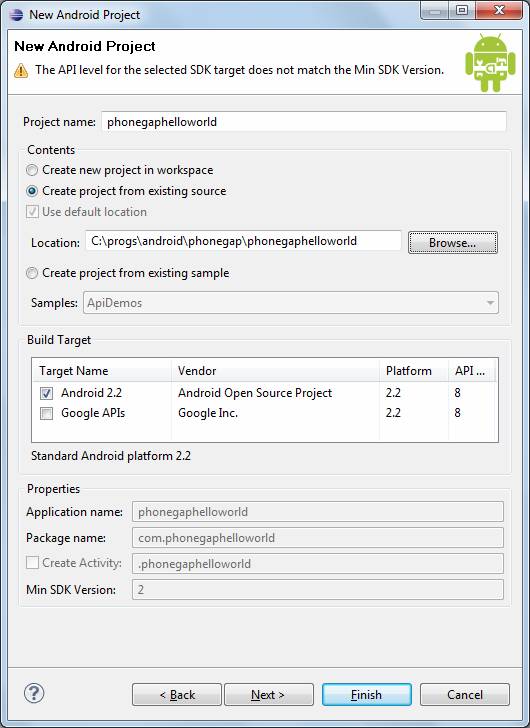Click the Browse... button
This screenshot has width=530, height=728.
[452, 242]
